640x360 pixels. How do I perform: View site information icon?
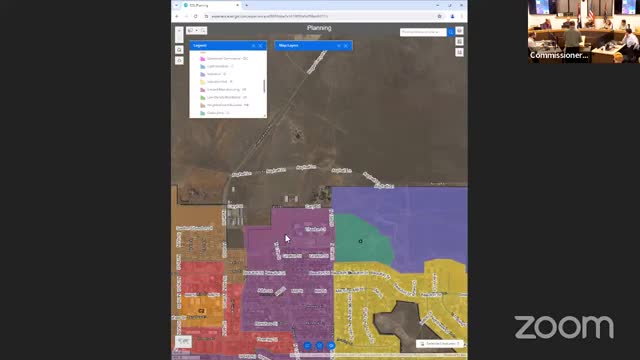tap(207, 16)
